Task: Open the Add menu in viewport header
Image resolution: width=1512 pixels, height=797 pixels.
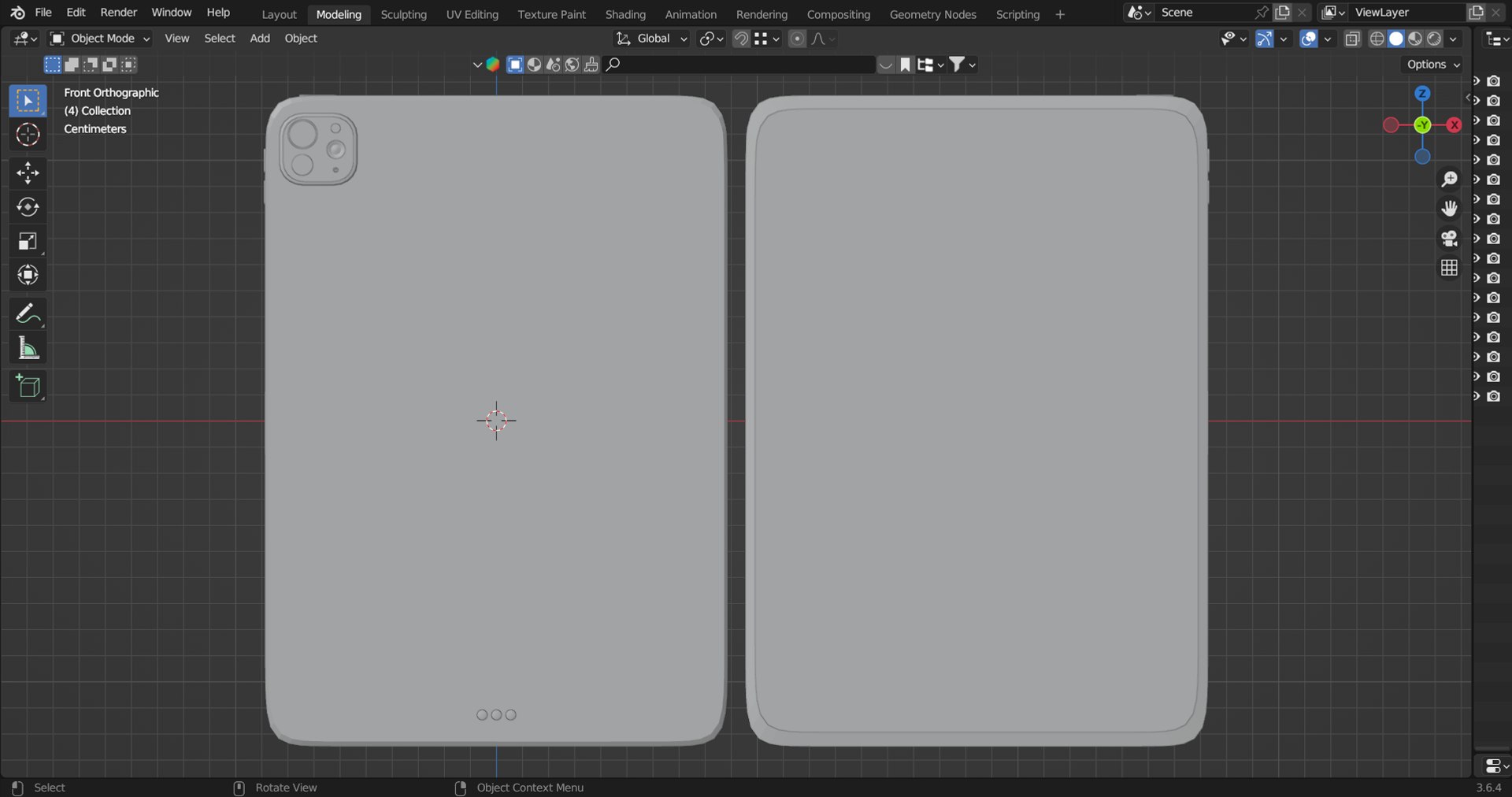Action: tap(260, 39)
